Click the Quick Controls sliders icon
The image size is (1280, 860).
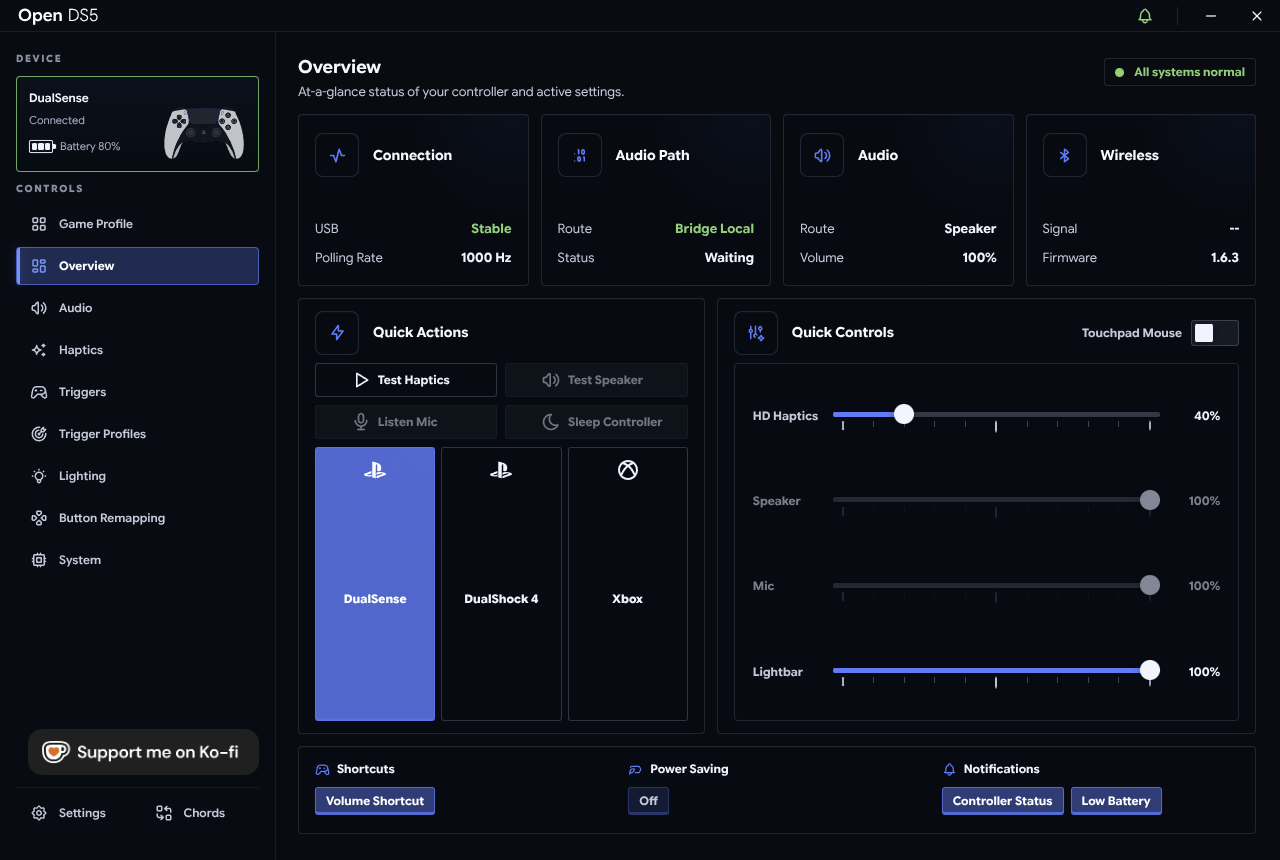coord(756,332)
